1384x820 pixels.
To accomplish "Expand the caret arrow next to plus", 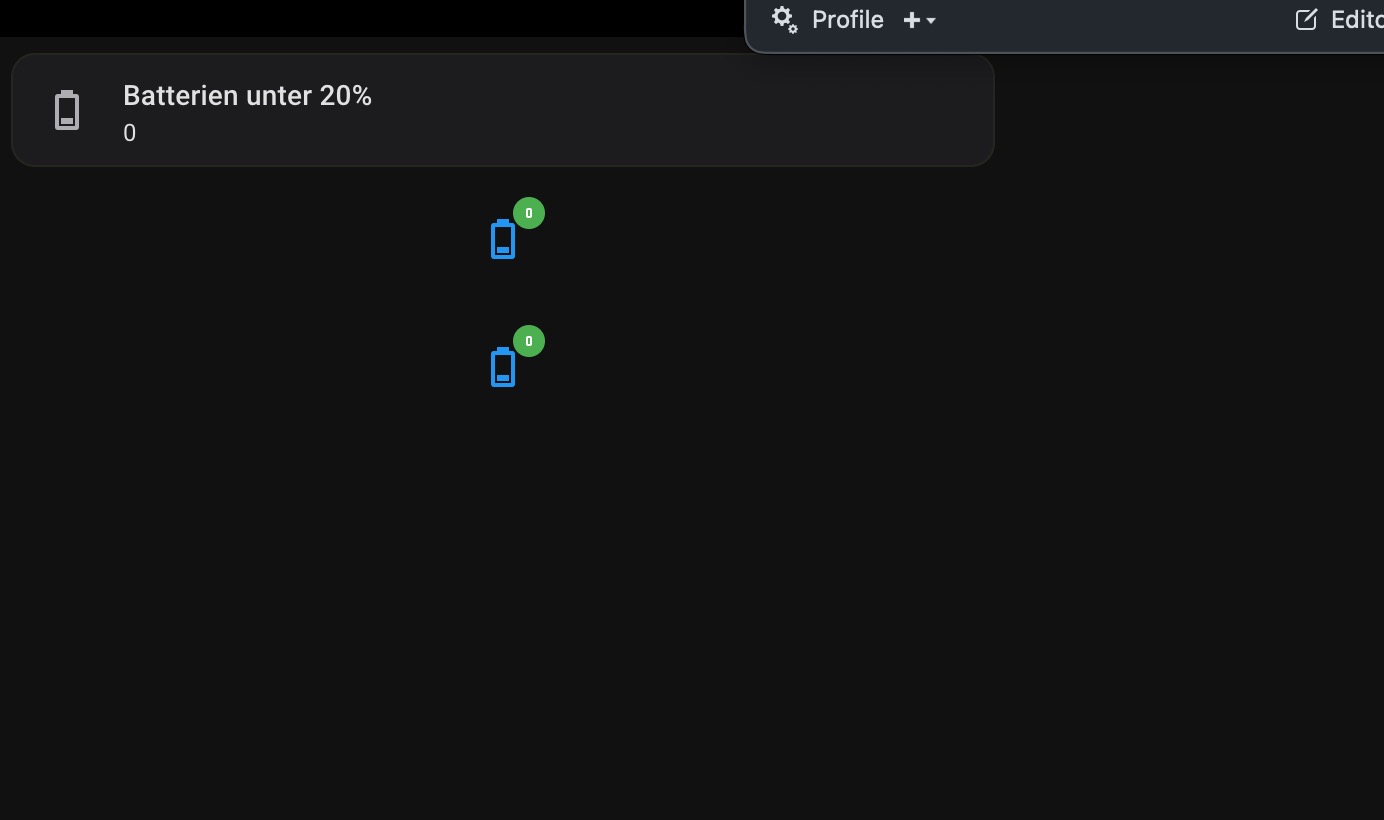I will tap(931, 20).
